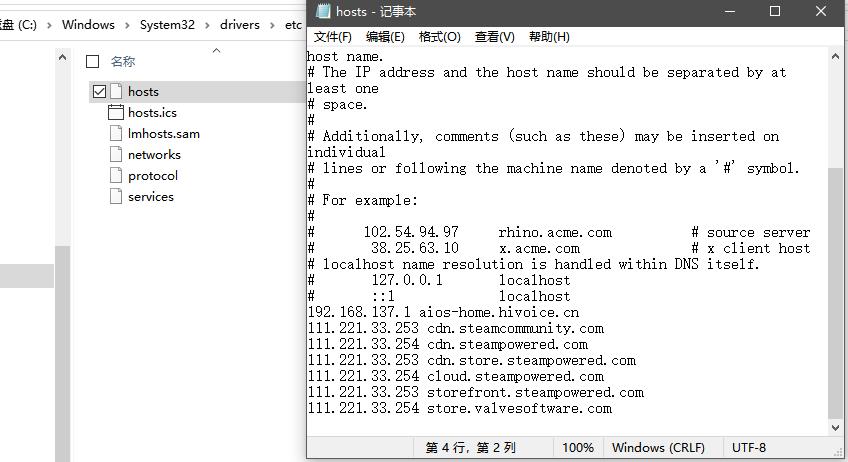
Task: Click the services file icon
Action: [x=116, y=196]
